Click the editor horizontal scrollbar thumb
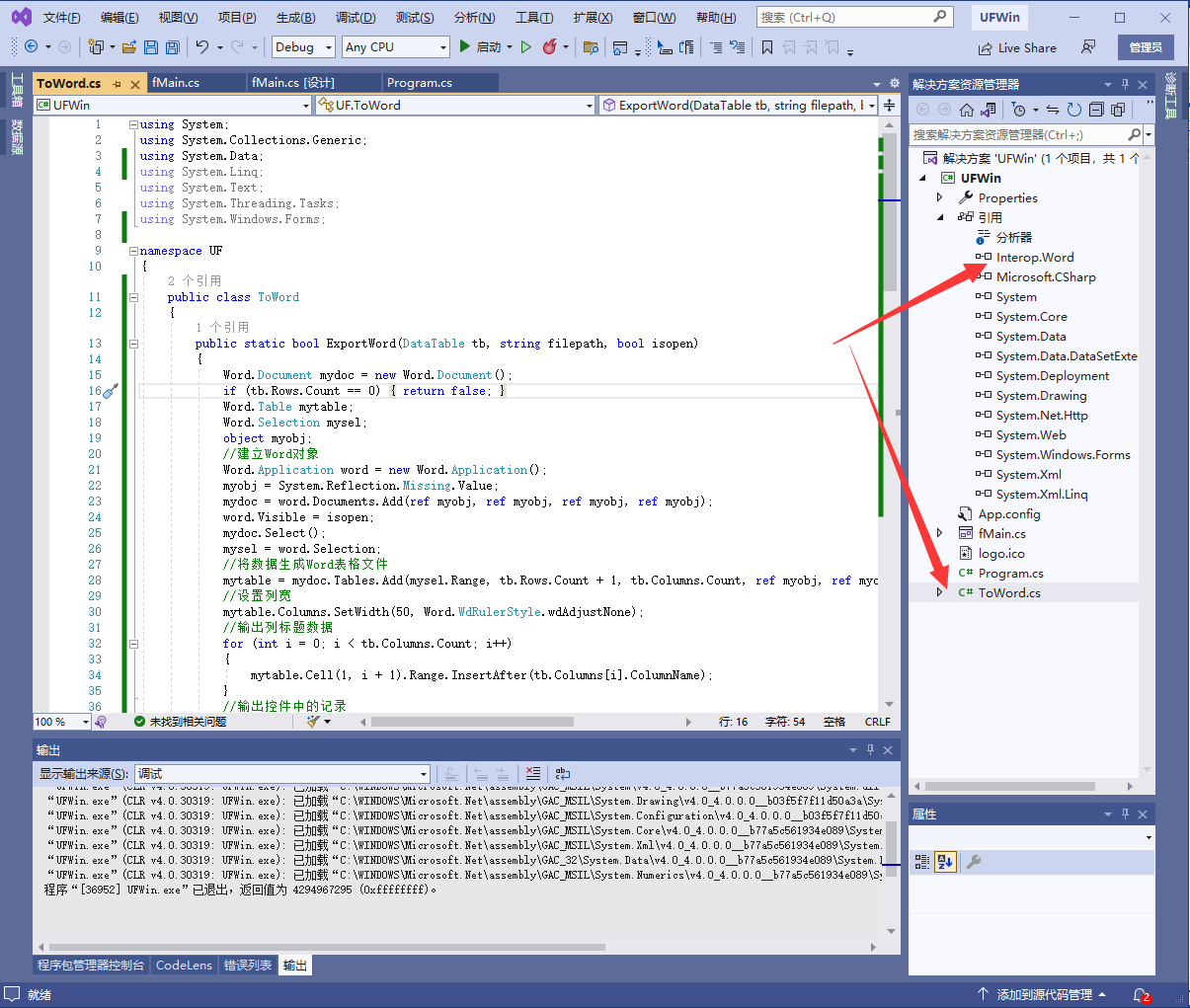The image size is (1190, 1008). pos(472,722)
